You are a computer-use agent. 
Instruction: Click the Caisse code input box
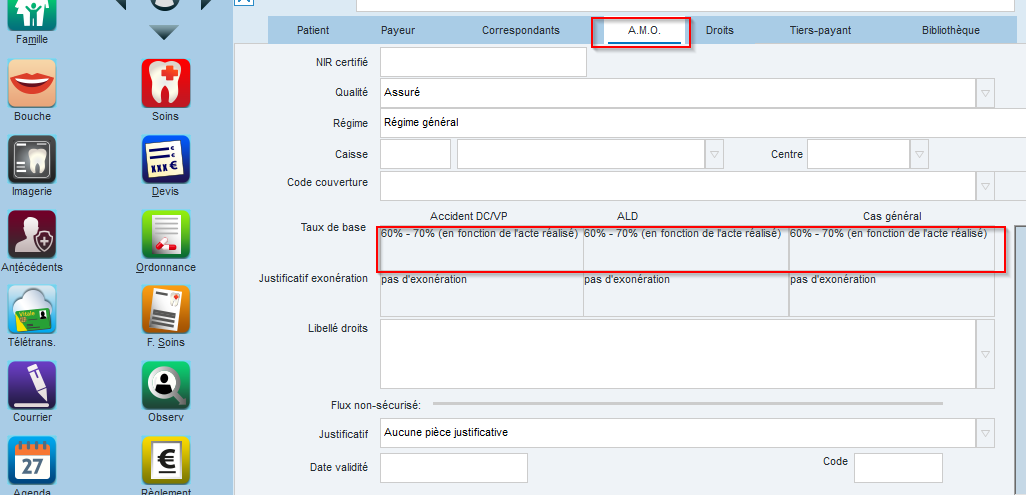pyautogui.click(x=416, y=155)
